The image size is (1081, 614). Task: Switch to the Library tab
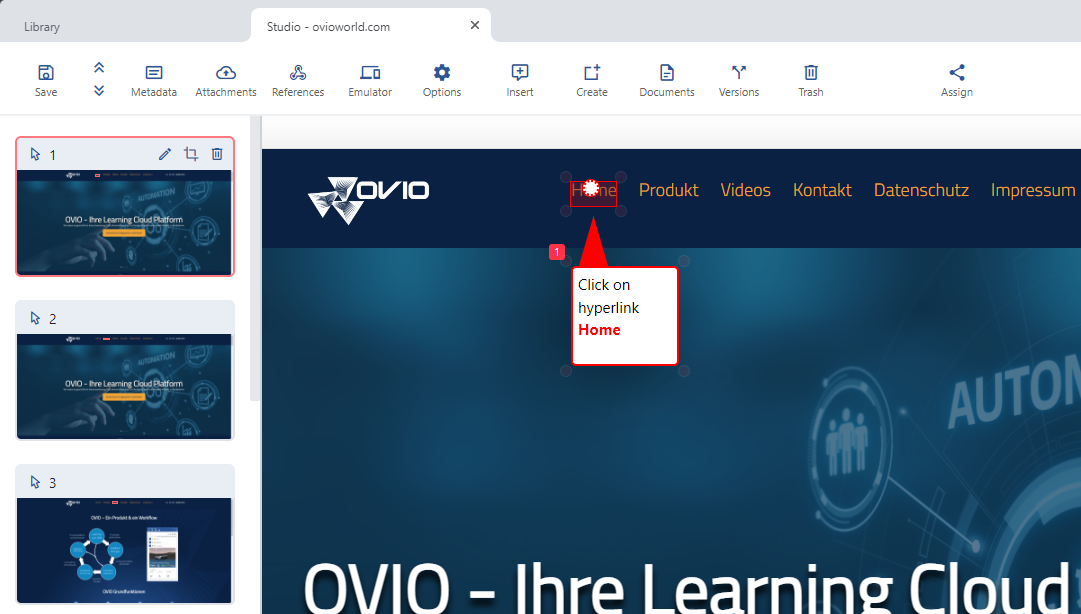coord(42,27)
